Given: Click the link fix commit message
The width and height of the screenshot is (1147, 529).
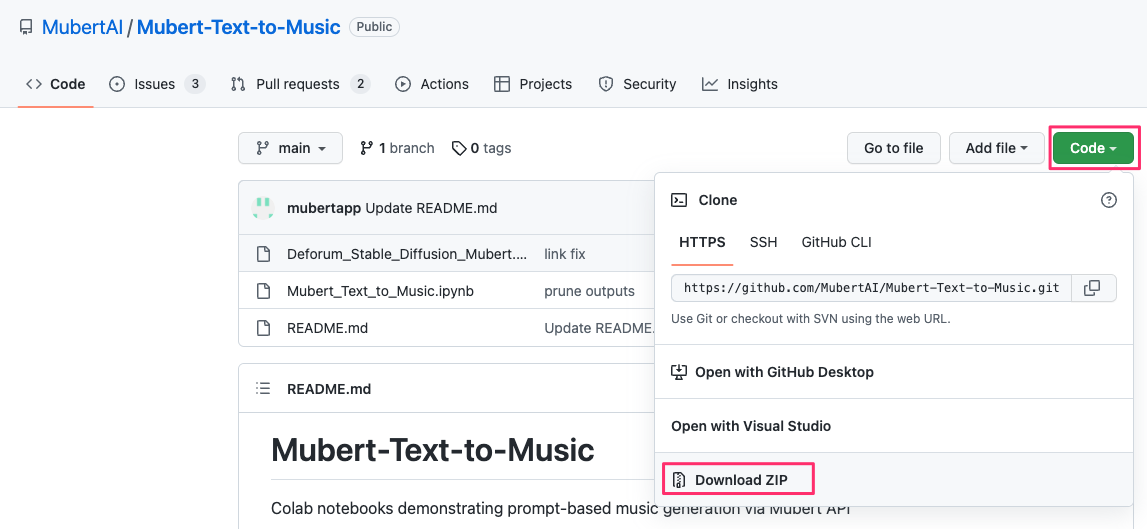Looking at the screenshot, I should click(x=565, y=255).
